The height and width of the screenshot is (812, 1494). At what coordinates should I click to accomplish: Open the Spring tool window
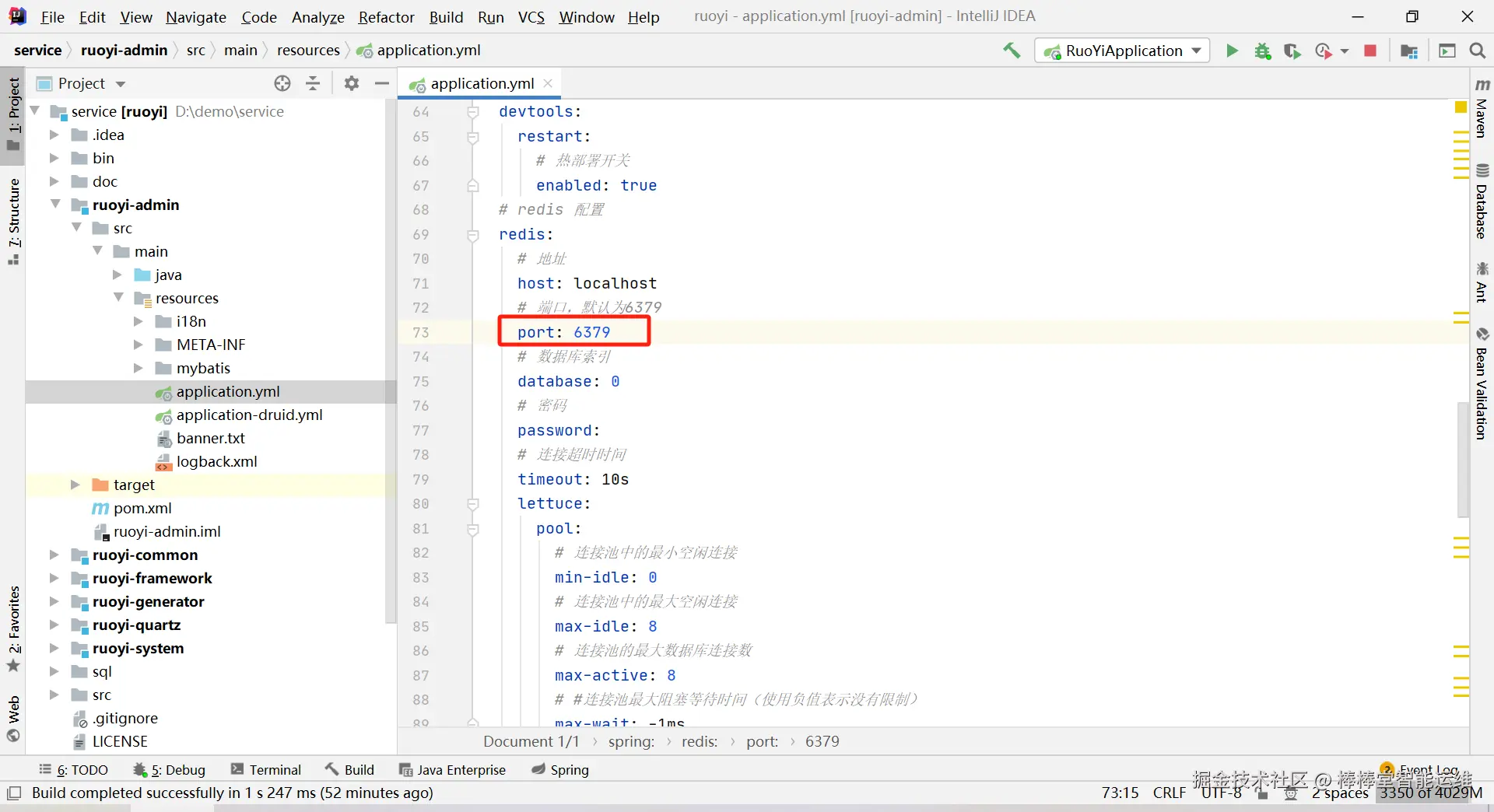(x=560, y=770)
